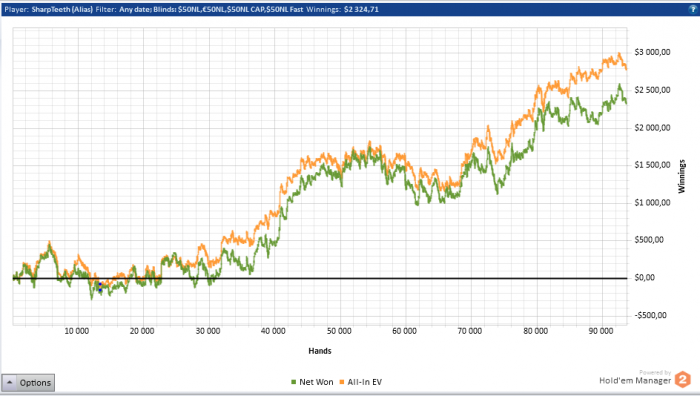Click the 20 000 hands axis label
This screenshot has height=396, width=700.
point(142,331)
